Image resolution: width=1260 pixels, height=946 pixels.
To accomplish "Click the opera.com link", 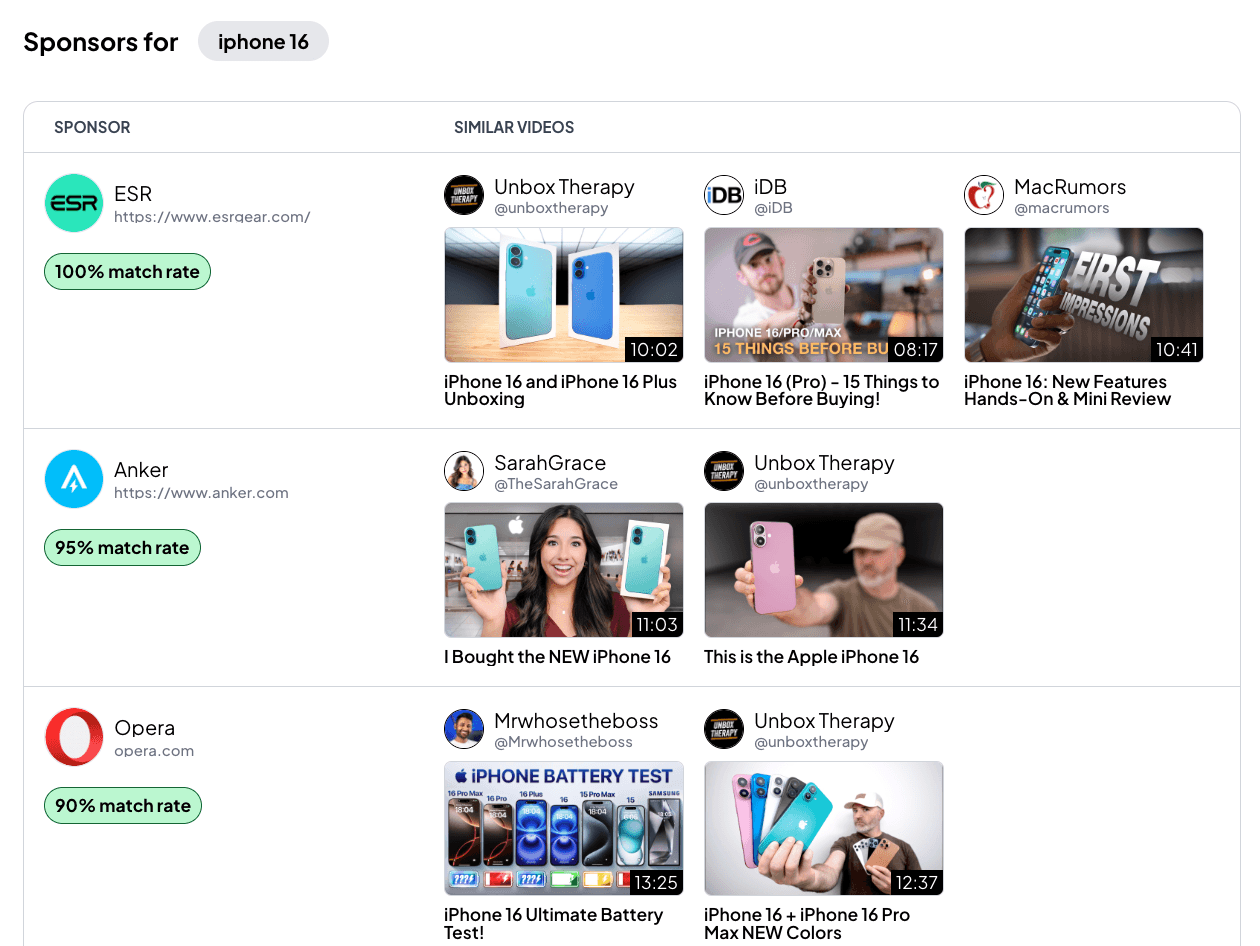I will pos(154,750).
